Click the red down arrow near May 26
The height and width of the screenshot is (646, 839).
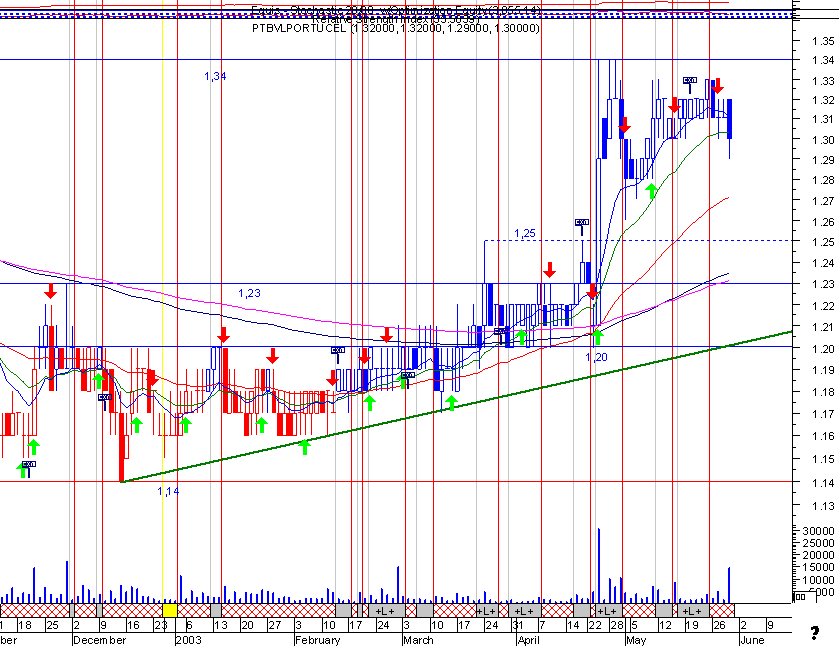718,86
